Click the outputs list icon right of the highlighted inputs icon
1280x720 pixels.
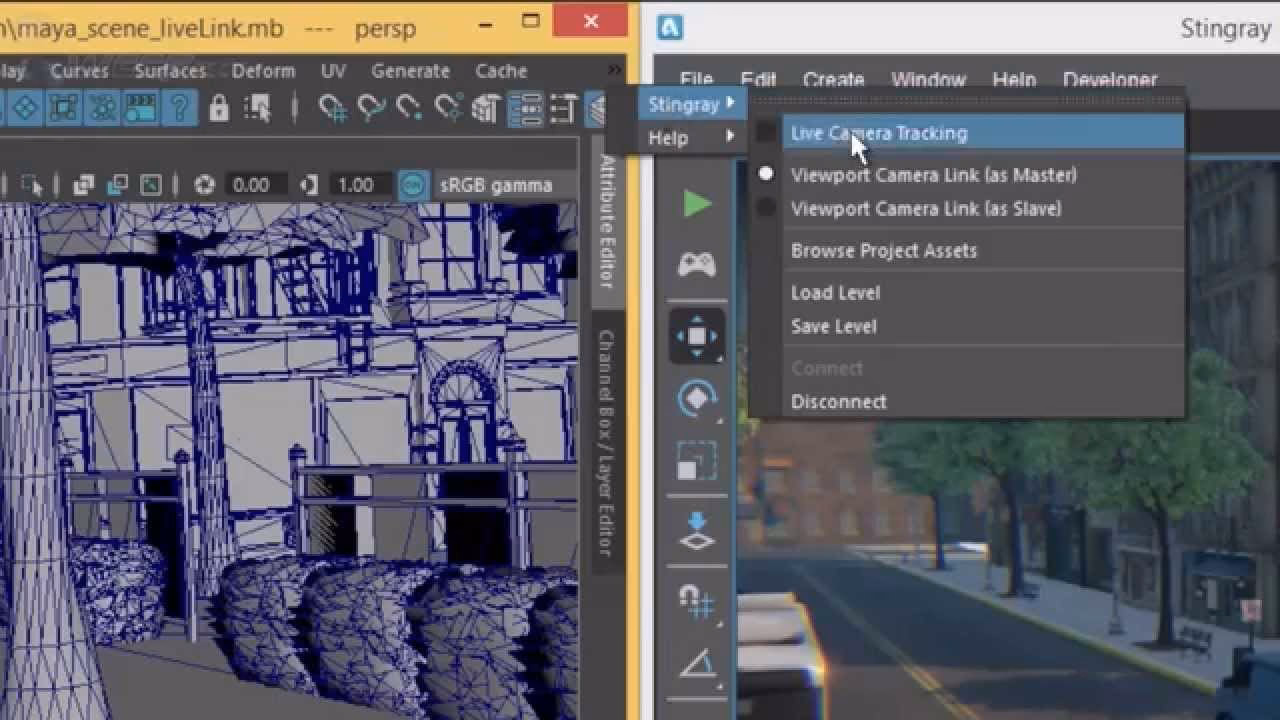[x=563, y=108]
